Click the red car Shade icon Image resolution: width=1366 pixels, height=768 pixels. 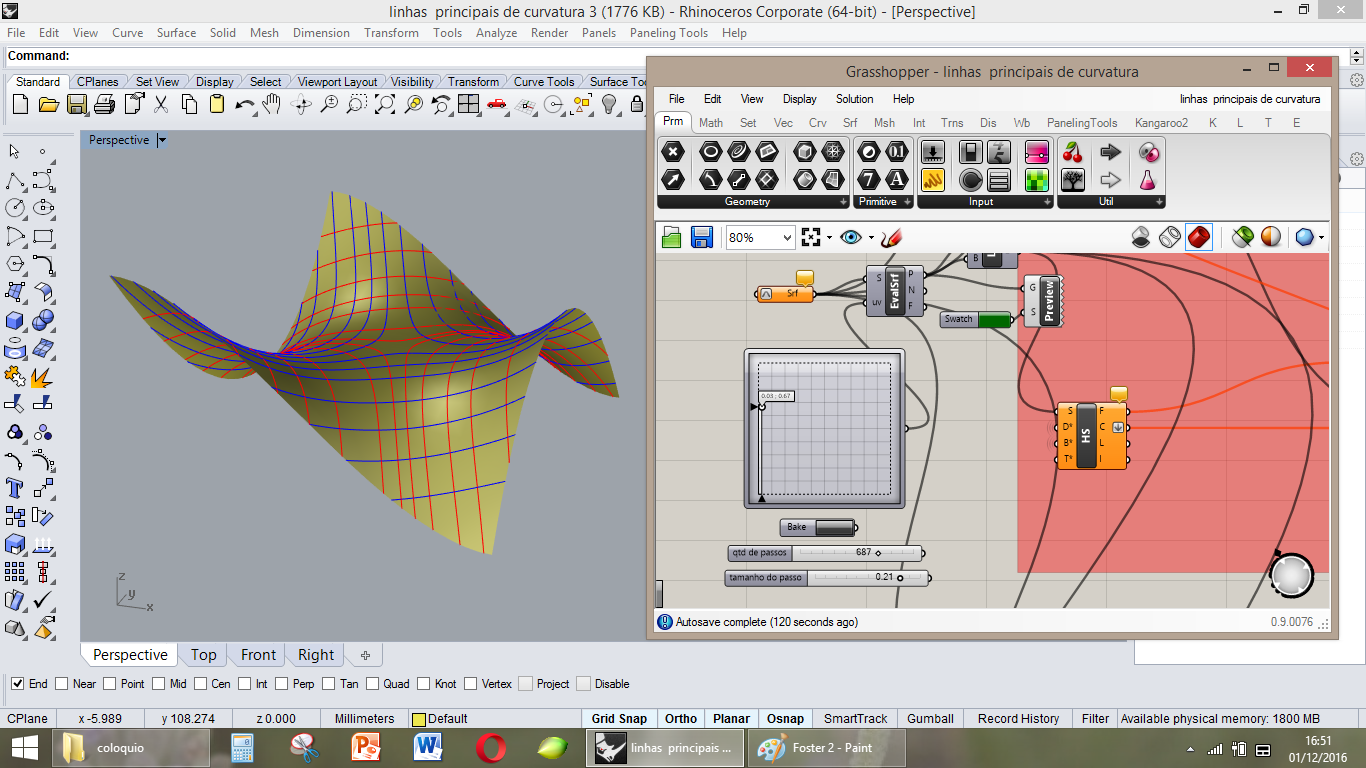[x=497, y=104]
